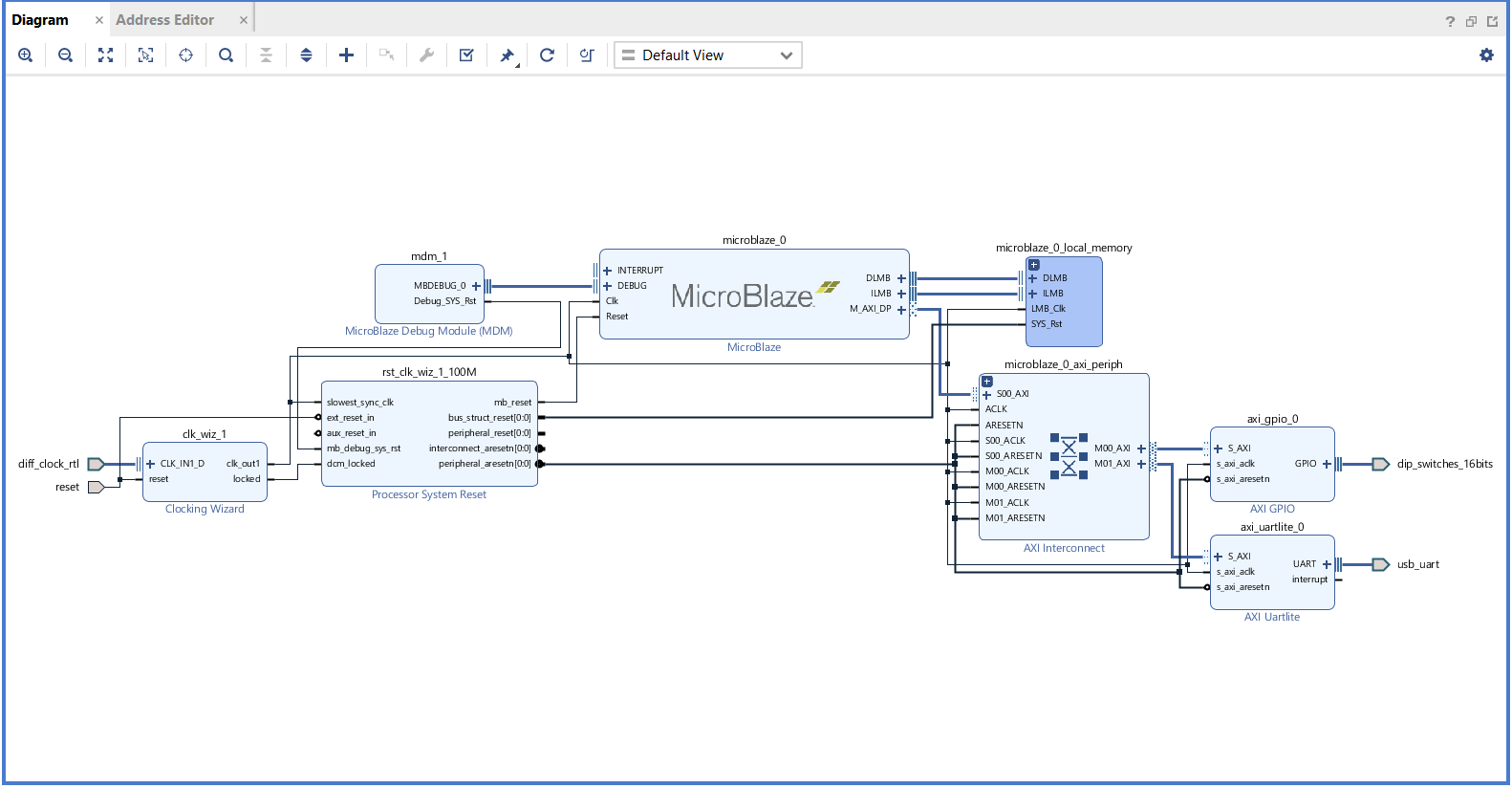Viewport: 1512px width, 788px height.
Task: Select the 'mb_reset' output pin
Action: [513, 403]
